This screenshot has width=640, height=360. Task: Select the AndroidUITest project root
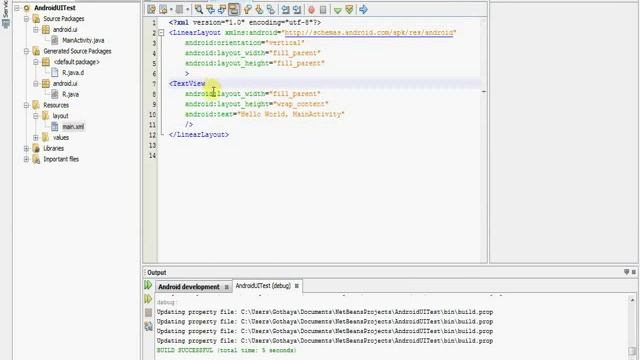pyautogui.click(x=55, y=8)
